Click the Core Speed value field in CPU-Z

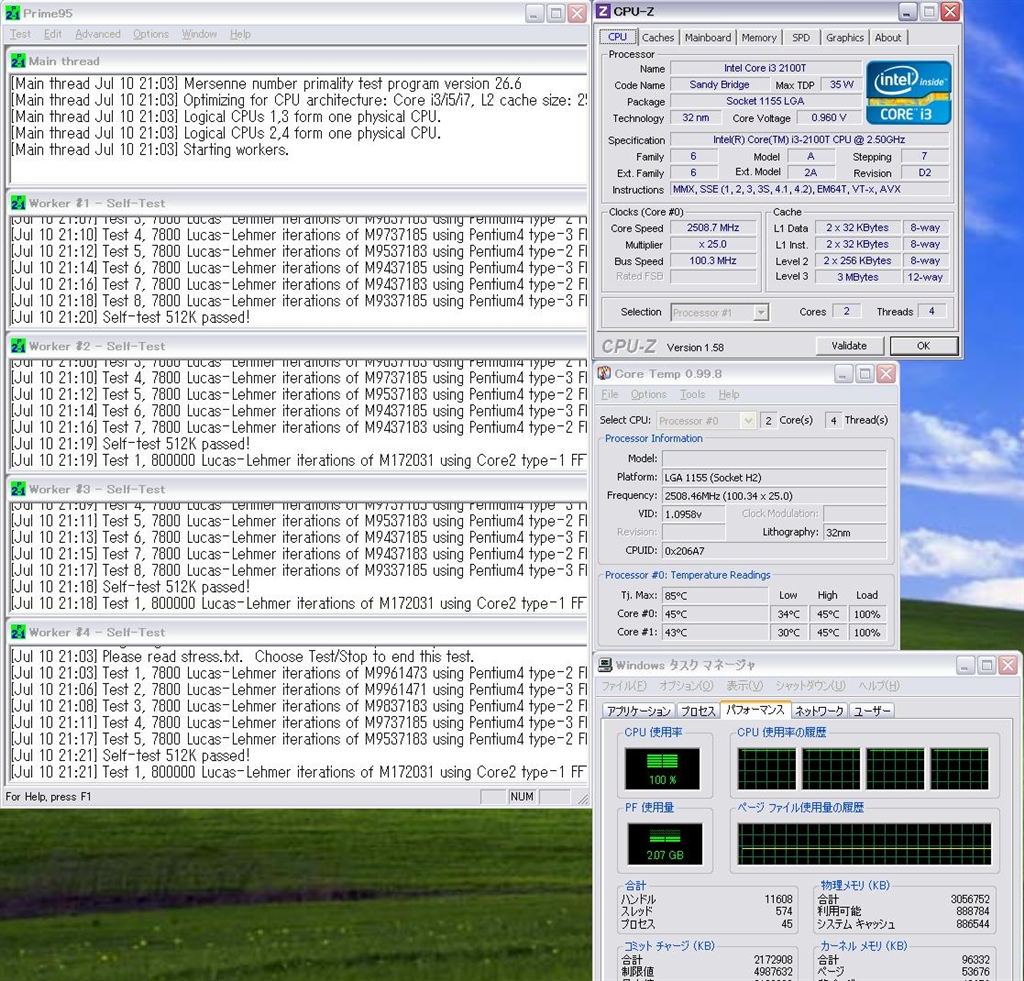pyautogui.click(x=711, y=228)
